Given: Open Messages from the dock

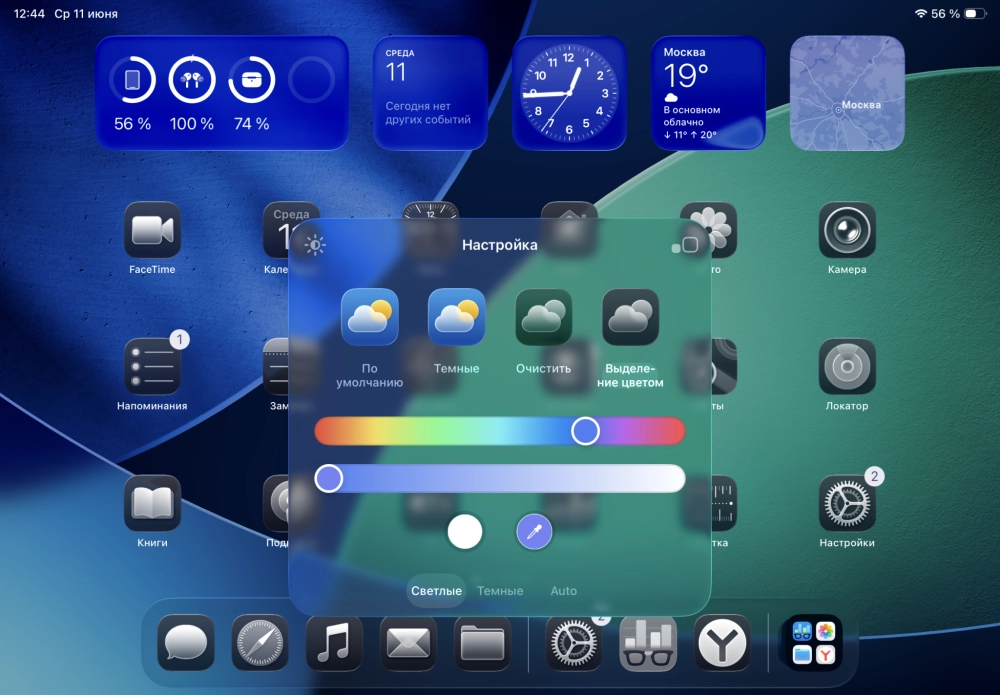Looking at the screenshot, I should point(186,642).
